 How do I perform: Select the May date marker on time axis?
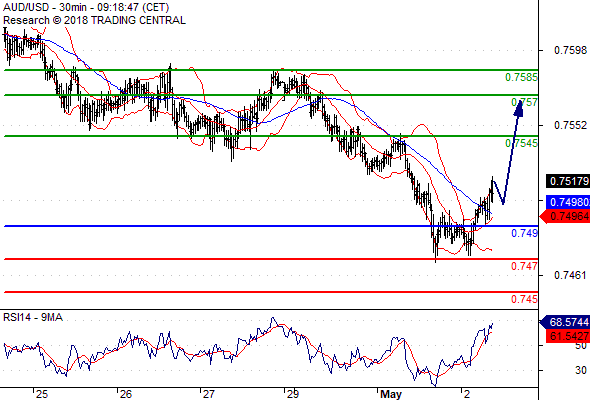click(391, 394)
